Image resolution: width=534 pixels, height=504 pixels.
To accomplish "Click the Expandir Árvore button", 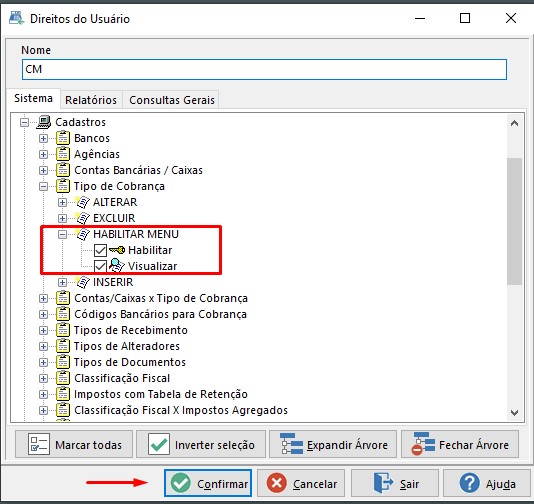I will (333, 444).
